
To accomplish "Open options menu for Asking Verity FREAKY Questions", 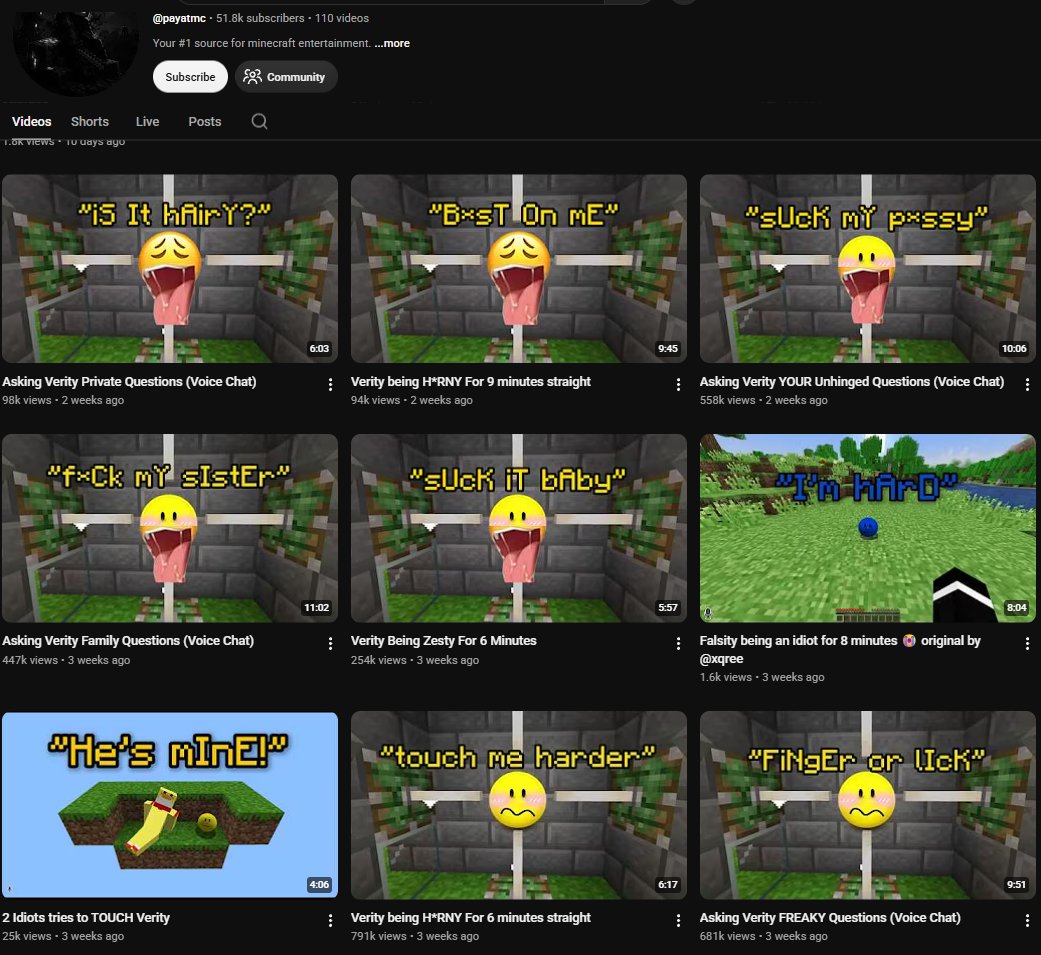I will (x=1027, y=920).
